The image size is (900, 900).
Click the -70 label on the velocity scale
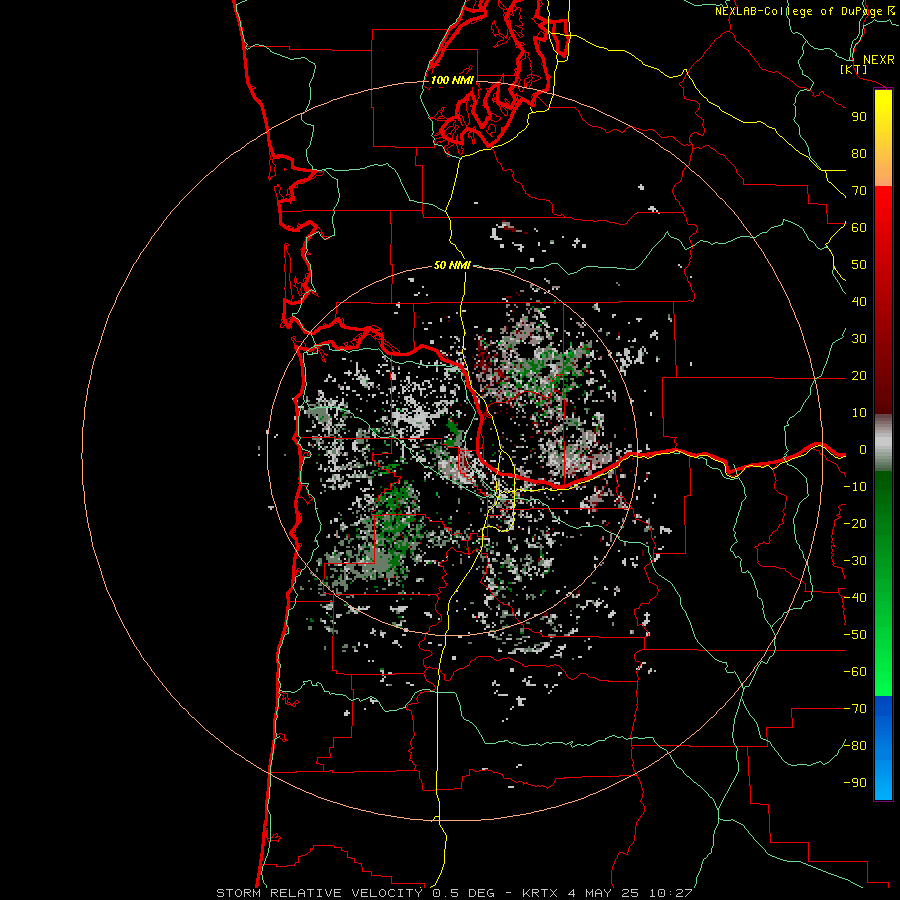pyautogui.click(x=855, y=709)
